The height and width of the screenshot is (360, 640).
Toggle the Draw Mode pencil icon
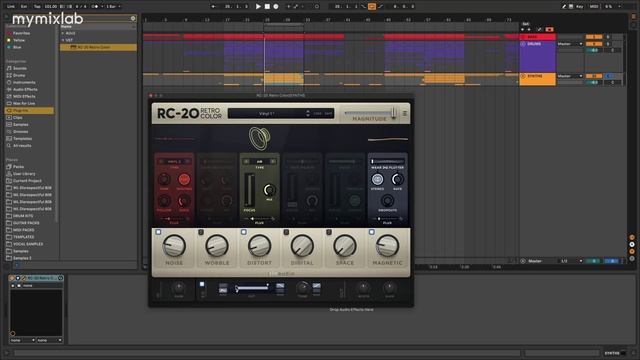tap(564, 7)
